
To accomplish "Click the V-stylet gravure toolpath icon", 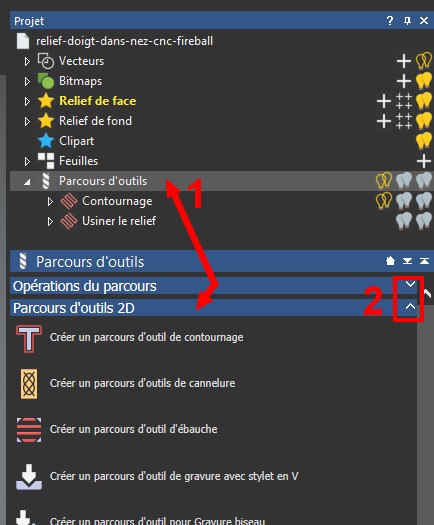I will [29, 477].
